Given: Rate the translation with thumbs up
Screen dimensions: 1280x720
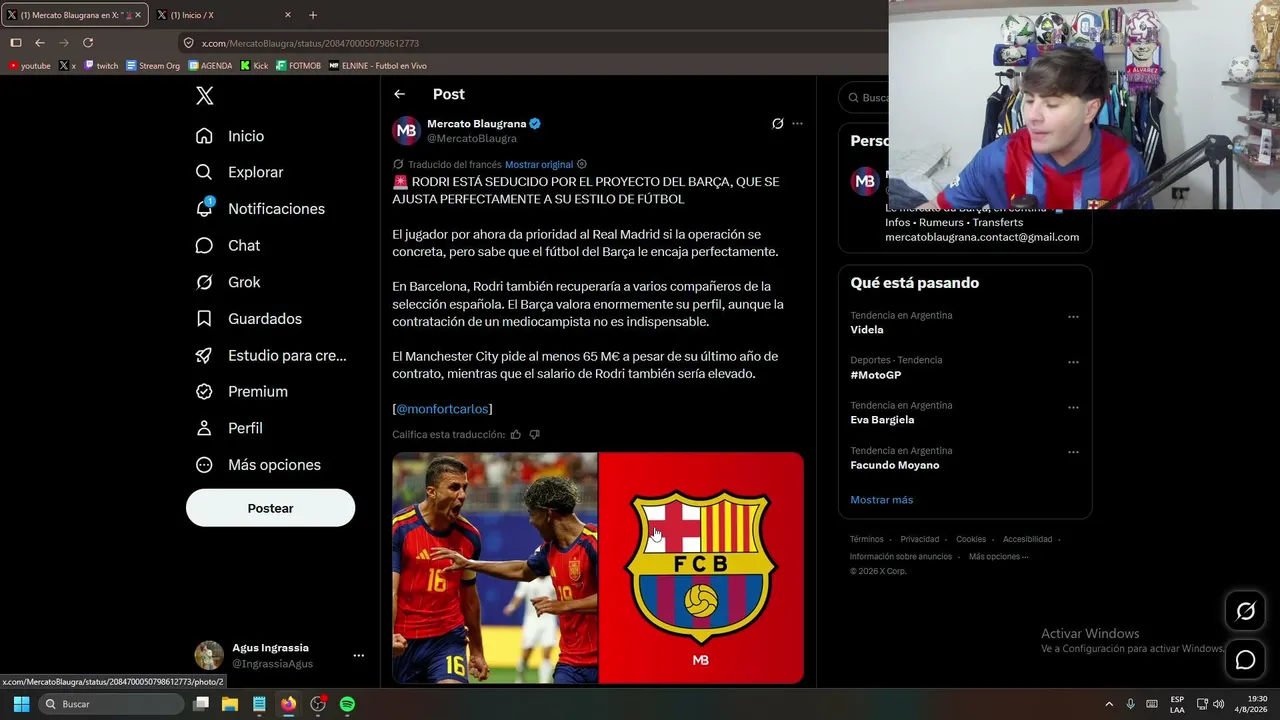Looking at the screenshot, I should click(516, 435).
